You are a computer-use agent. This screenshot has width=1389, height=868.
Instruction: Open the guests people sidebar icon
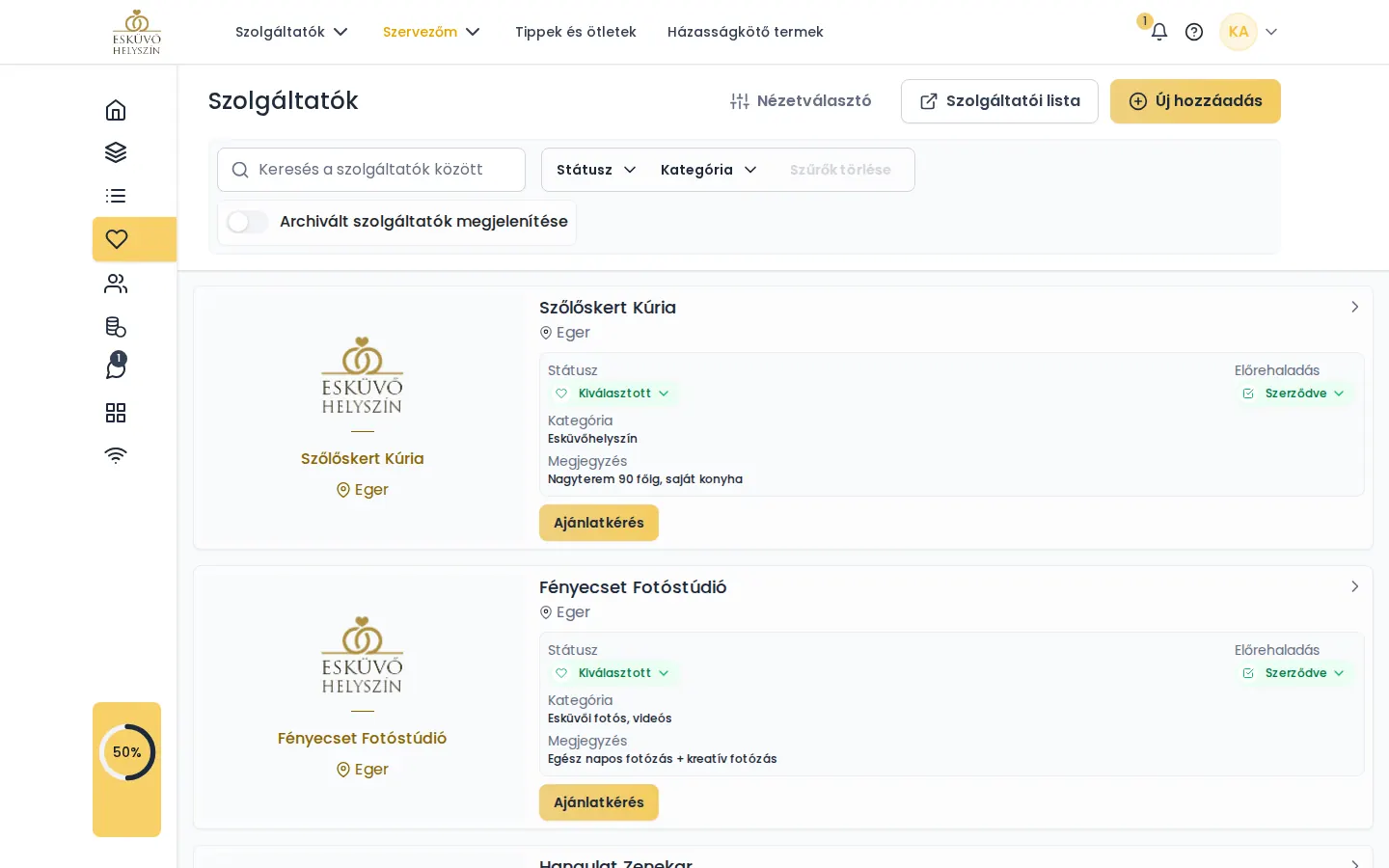pyautogui.click(x=116, y=284)
